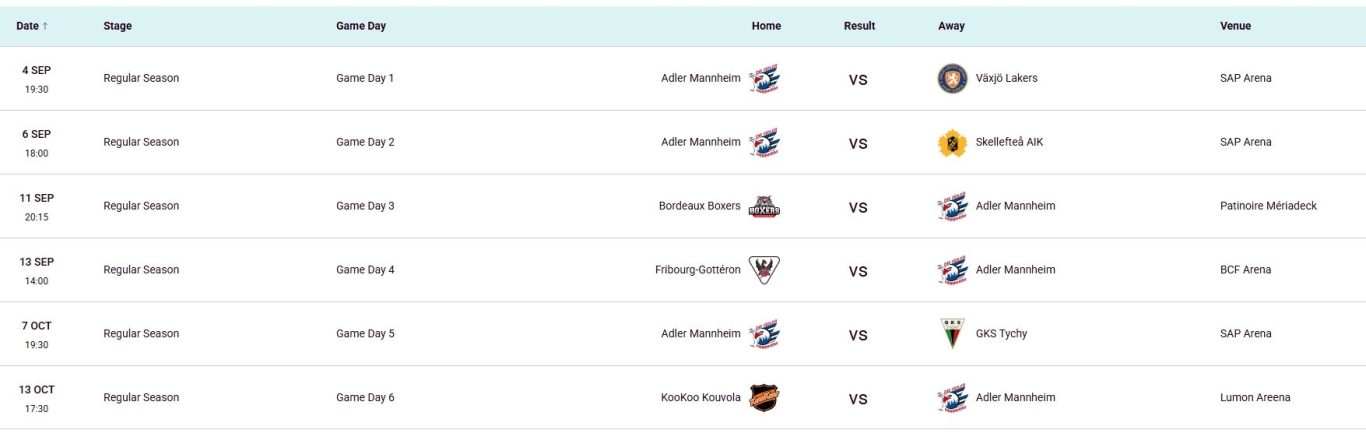
Task: Select the 13 OCT date cell
Action: (x=37, y=398)
